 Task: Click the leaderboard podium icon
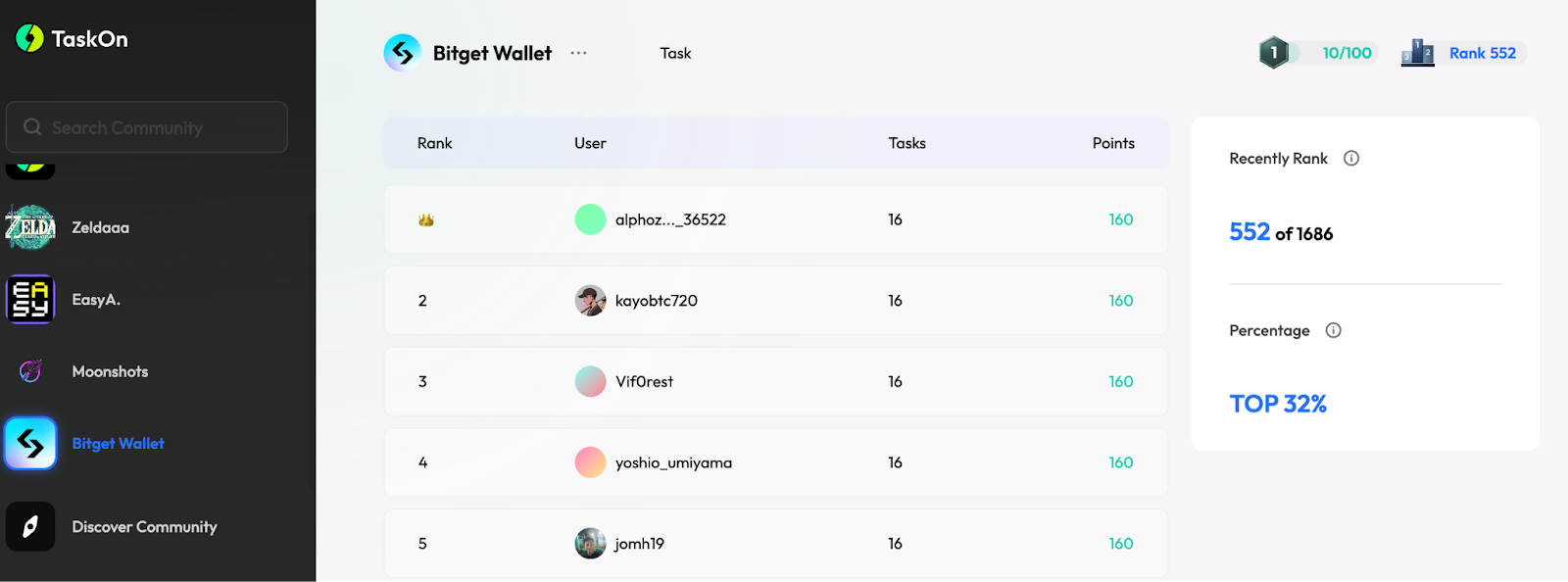tap(1417, 53)
